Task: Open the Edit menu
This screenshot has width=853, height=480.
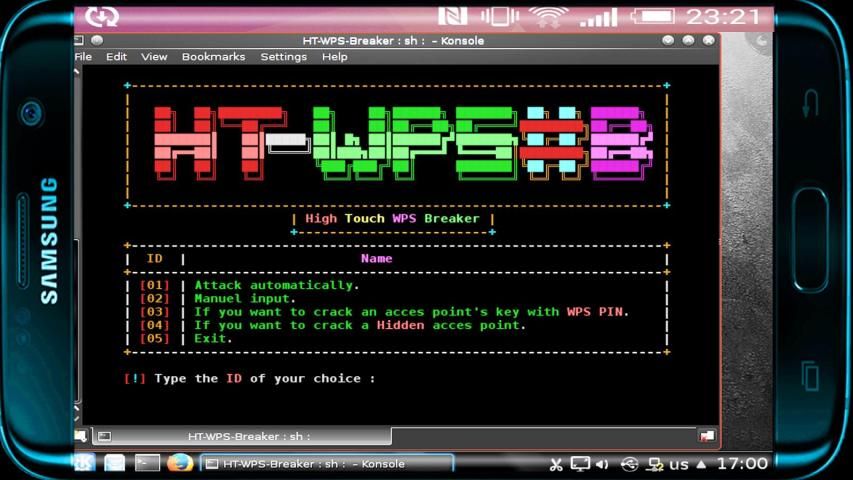Action: (117, 57)
